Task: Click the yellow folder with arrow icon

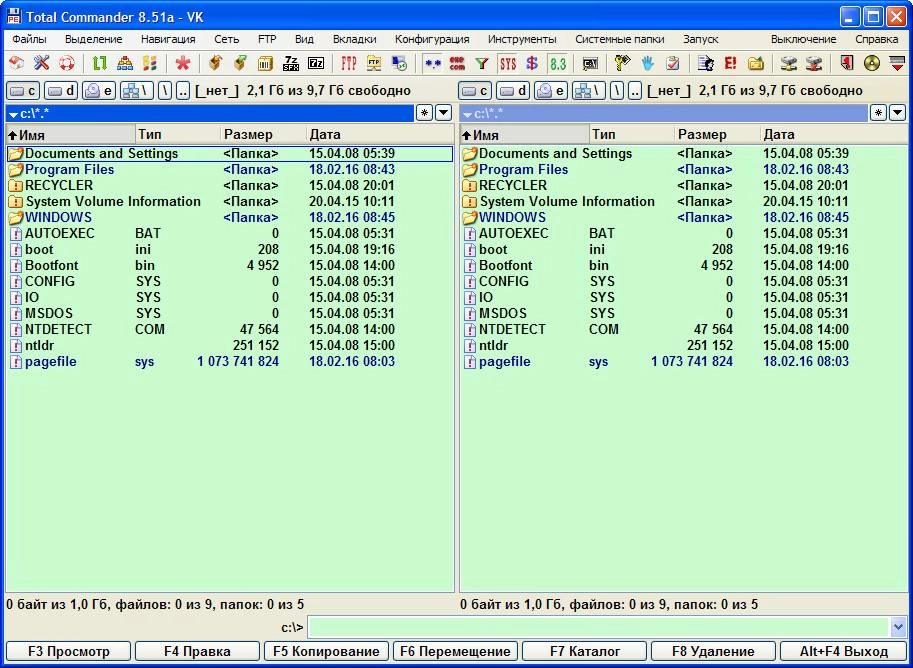Action: coord(755,63)
